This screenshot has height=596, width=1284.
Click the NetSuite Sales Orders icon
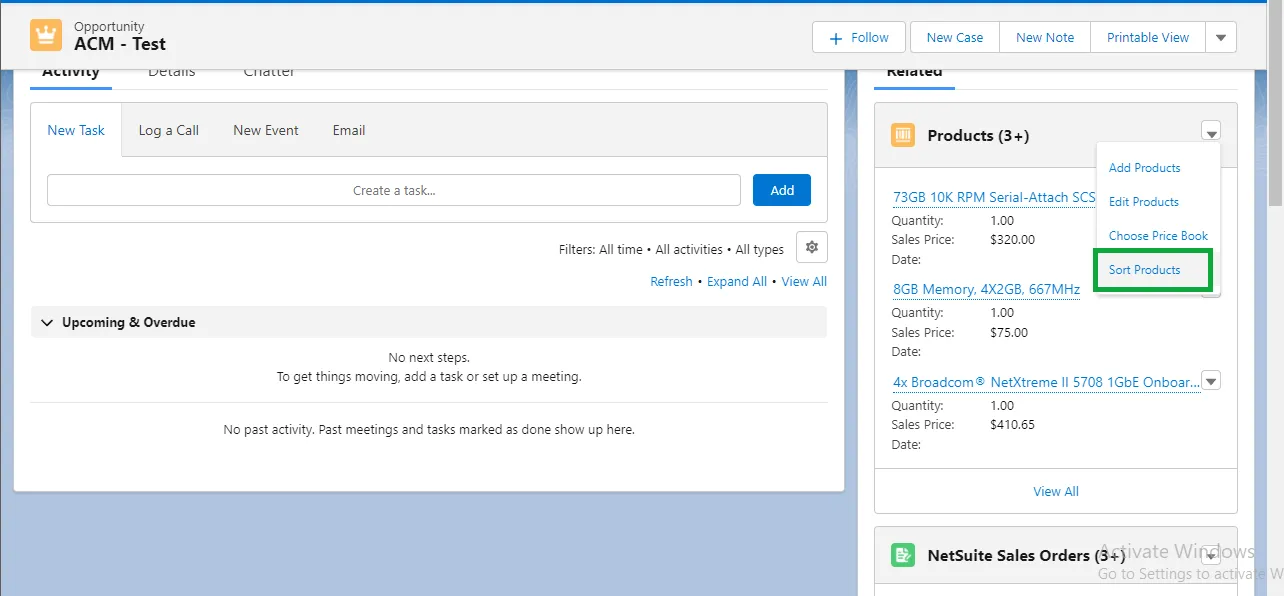tap(903, 555)
